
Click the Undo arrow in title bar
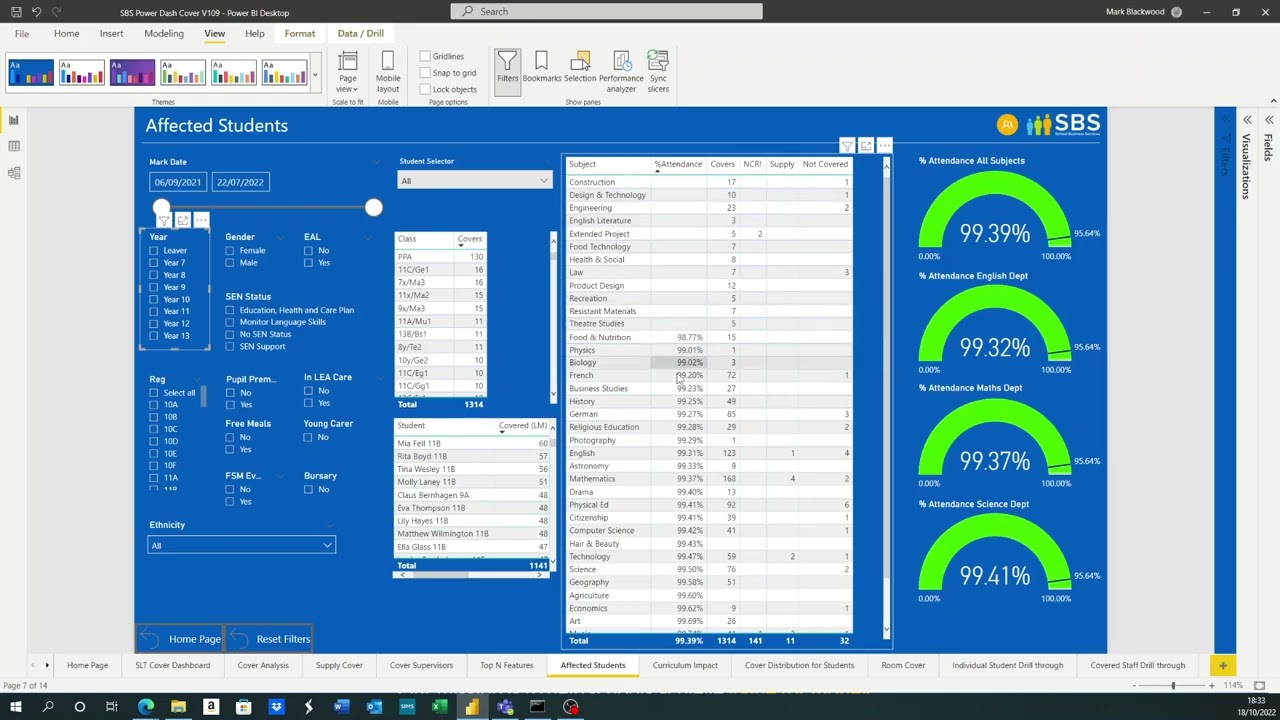click(36, 12)
